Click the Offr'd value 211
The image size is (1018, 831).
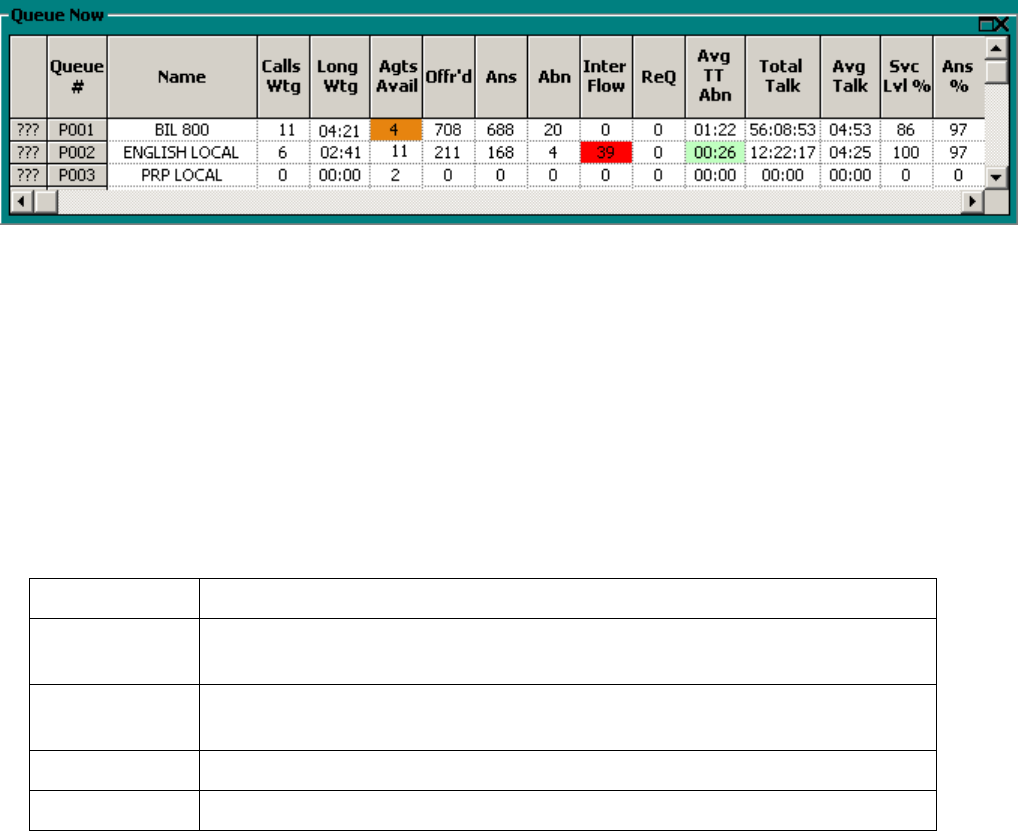pos(449,153)
